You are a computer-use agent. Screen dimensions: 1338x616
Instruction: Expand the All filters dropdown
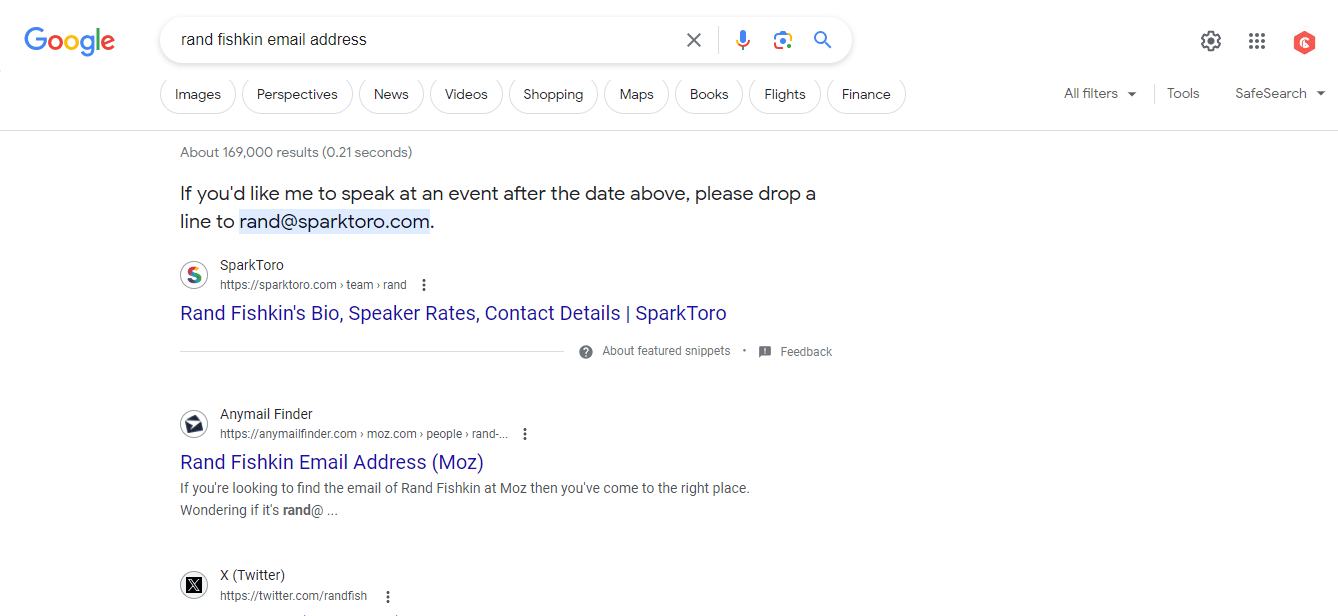[1100, 93]
